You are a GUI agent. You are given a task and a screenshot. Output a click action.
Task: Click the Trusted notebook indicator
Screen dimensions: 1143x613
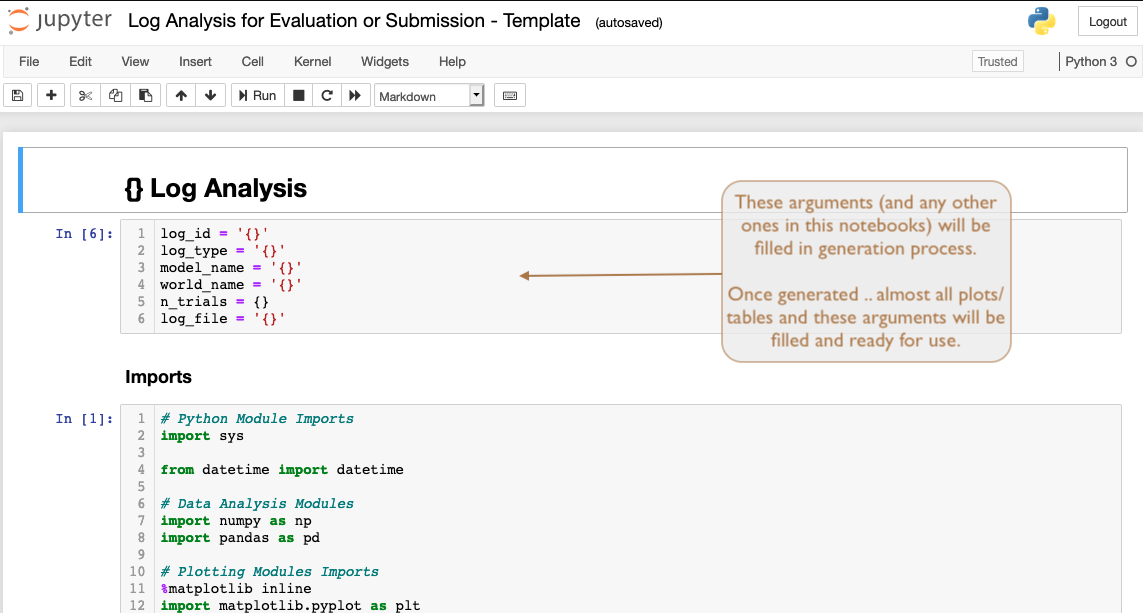pos(997,61)
